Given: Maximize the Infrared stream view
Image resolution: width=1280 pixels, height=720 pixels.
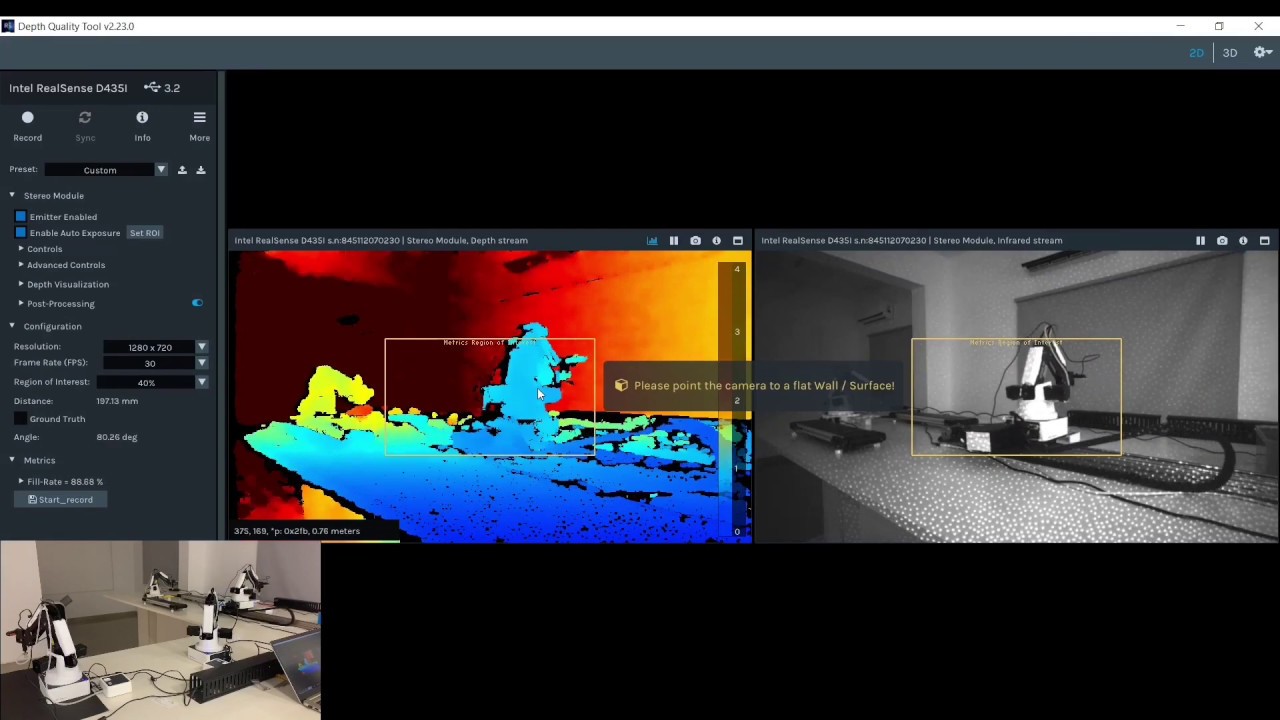Looking at the screenshot, I should pyautogui.click(x=1264, y=241).
